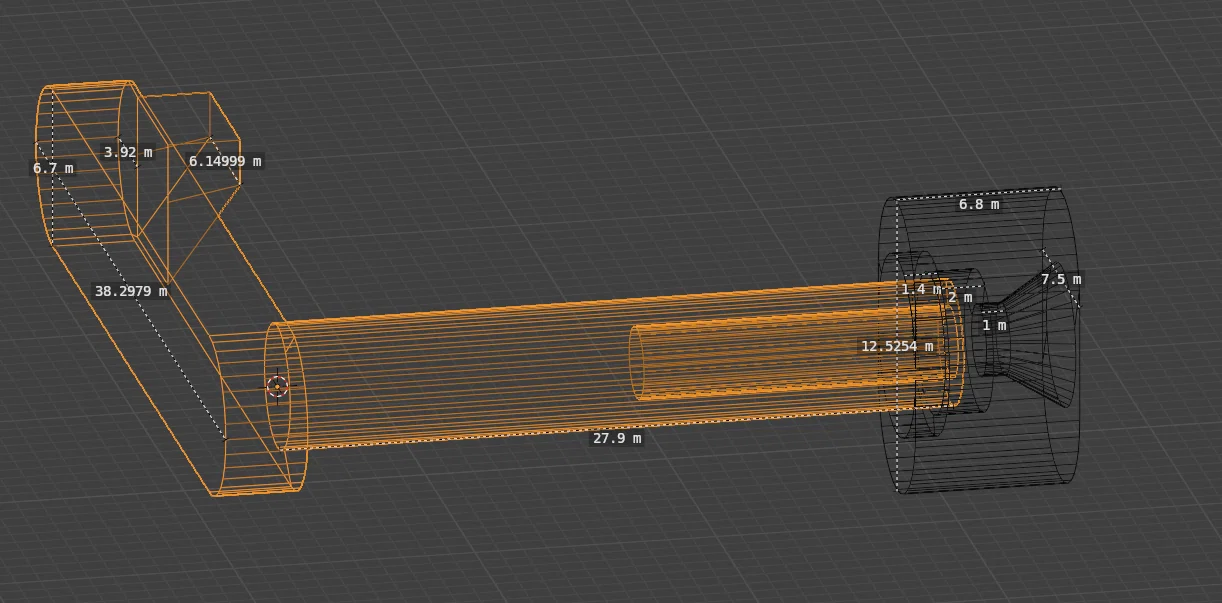Viewport: 1222px width, 603px height.
Task: Click the 3.92 m measurement label
Action: coord(128,152)
